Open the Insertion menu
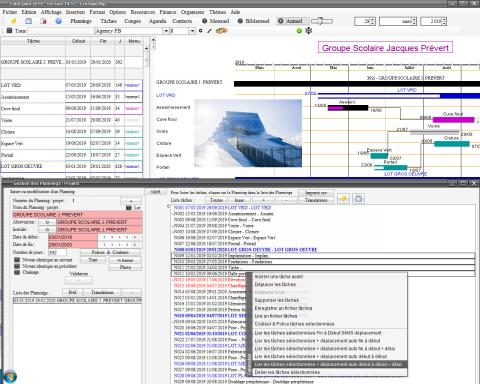The width and height of the screenshot is (480, 384). [x=75, y=12]
